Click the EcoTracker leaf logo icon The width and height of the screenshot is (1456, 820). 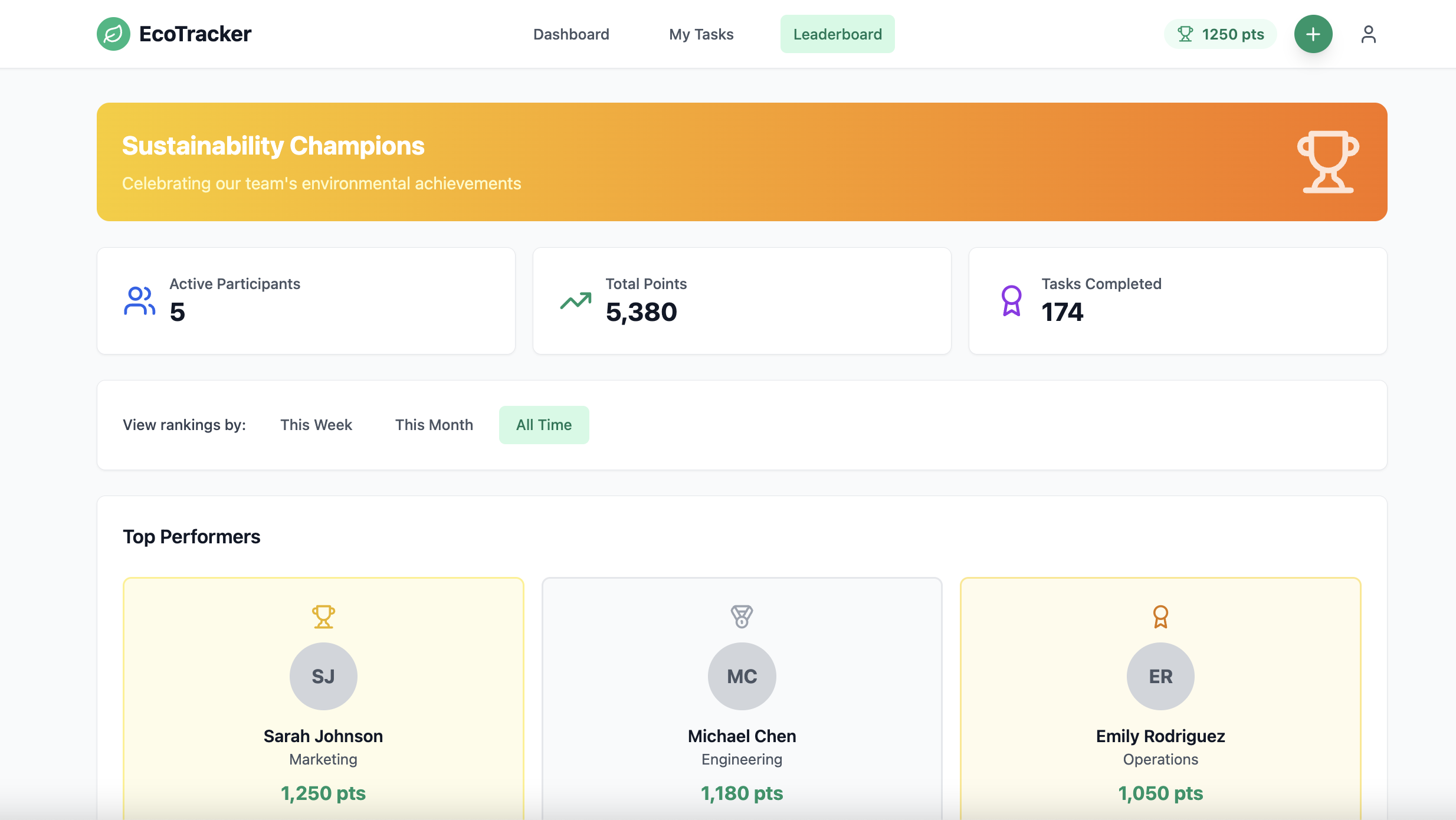pos(113,34)
